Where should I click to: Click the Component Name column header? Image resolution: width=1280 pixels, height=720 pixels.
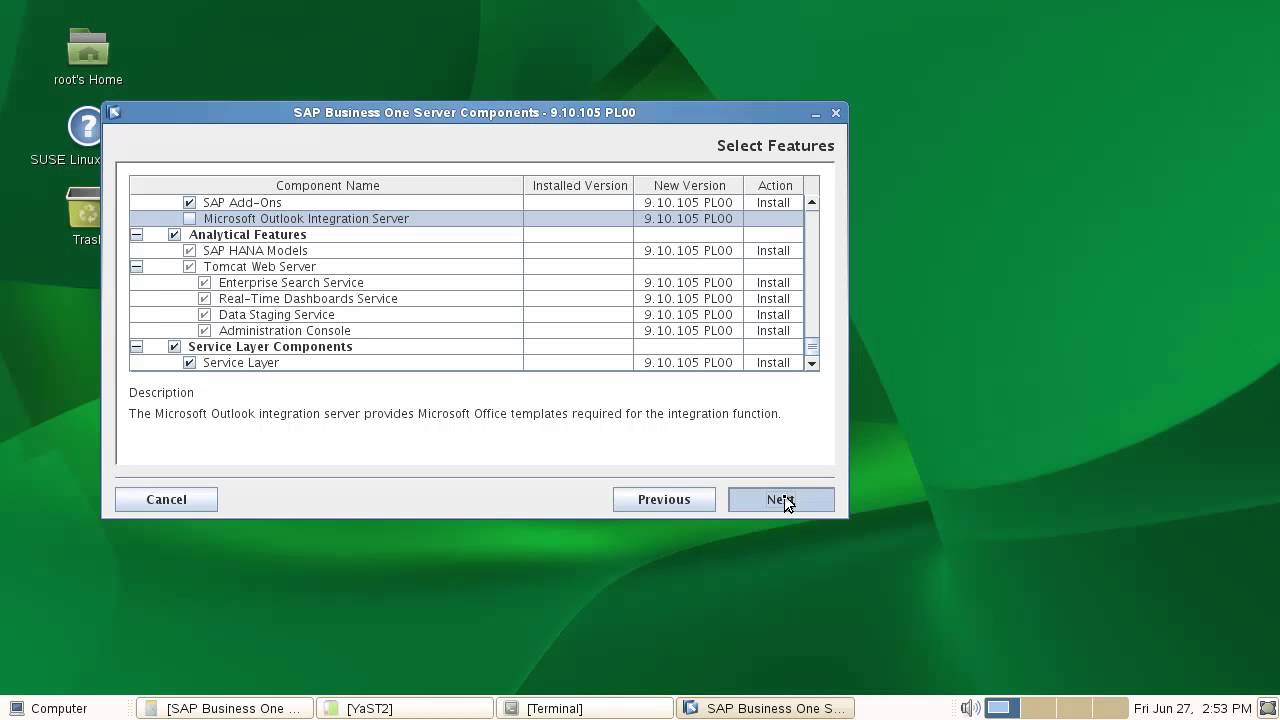pos(327,186)
